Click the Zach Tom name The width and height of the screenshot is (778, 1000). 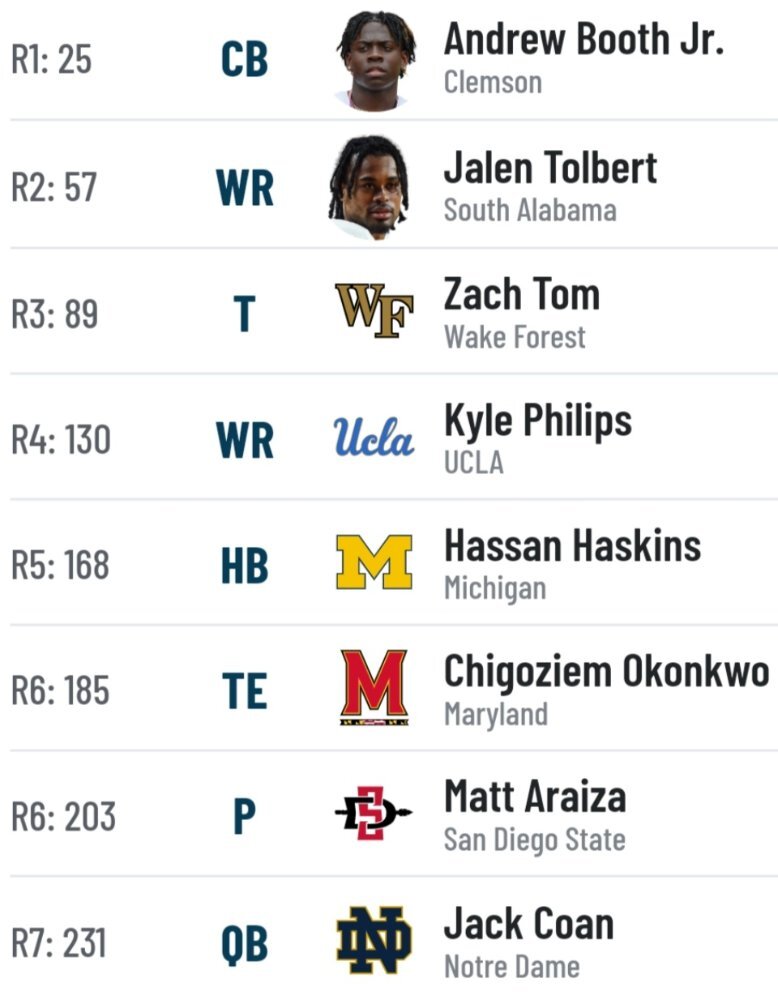(522, 295)
